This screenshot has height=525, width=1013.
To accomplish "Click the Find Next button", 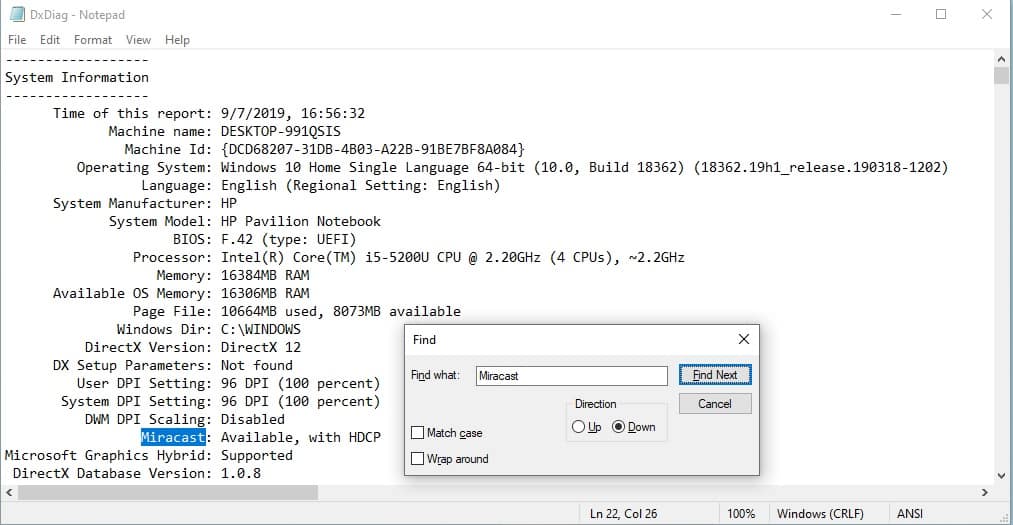I will (715, 375).
